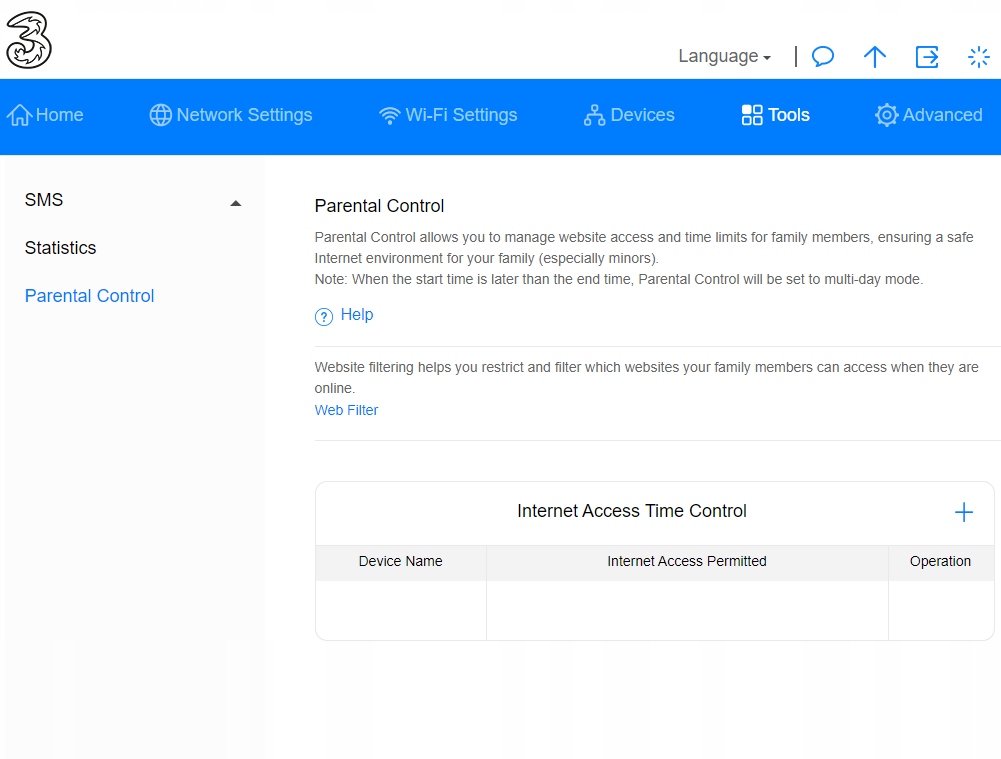Click the question mark Help icon
This screenshot has width=1001, height=759.
(x=324, y=317)
